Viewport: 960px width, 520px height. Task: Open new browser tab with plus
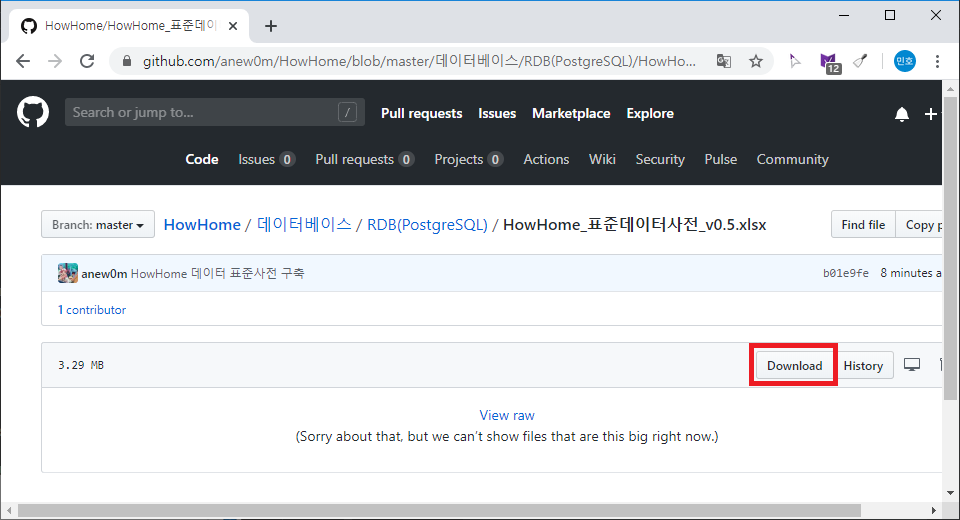271,26
